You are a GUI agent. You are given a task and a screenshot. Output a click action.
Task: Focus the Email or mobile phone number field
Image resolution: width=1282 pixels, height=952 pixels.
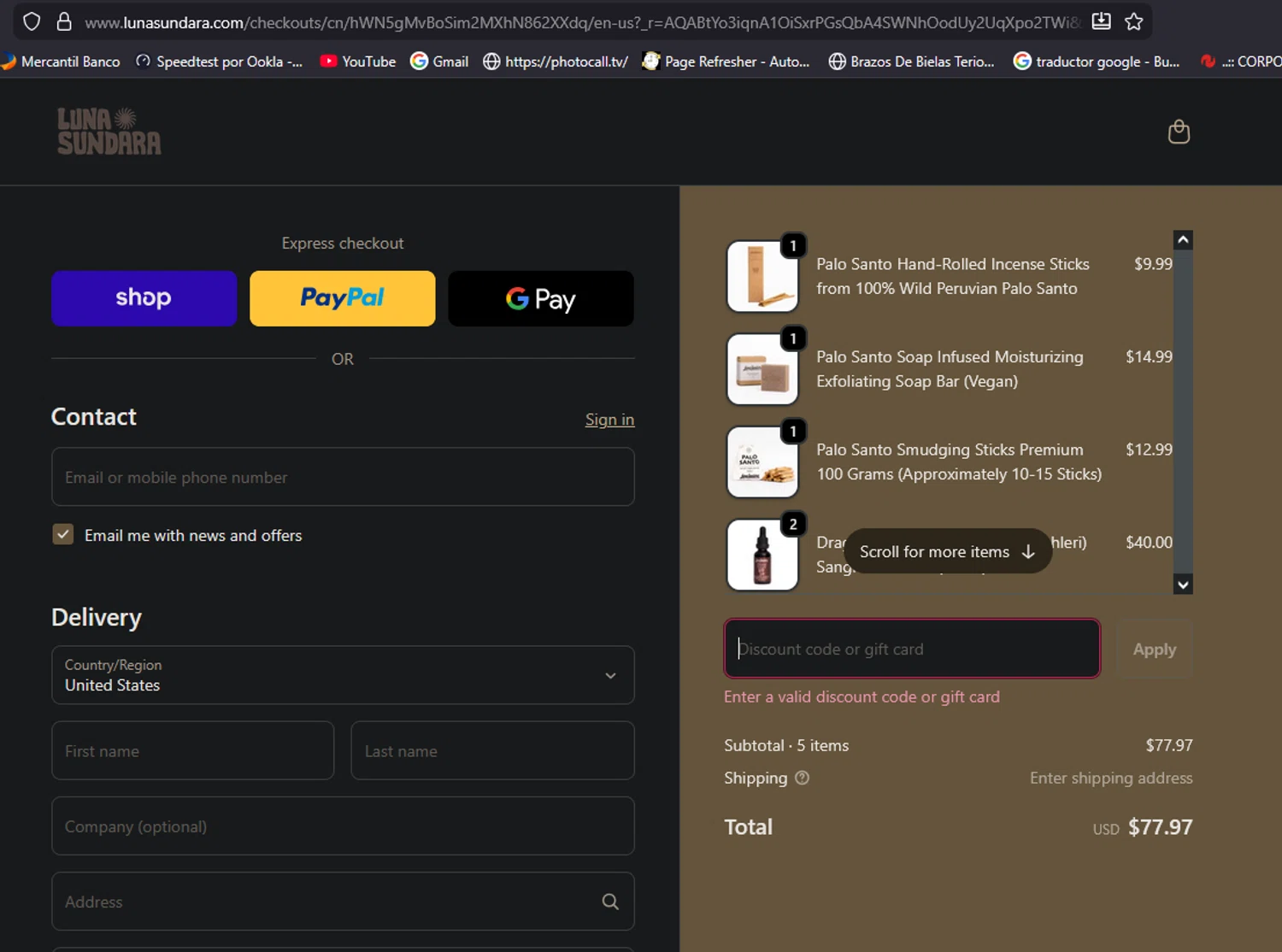tap(343, 477)
